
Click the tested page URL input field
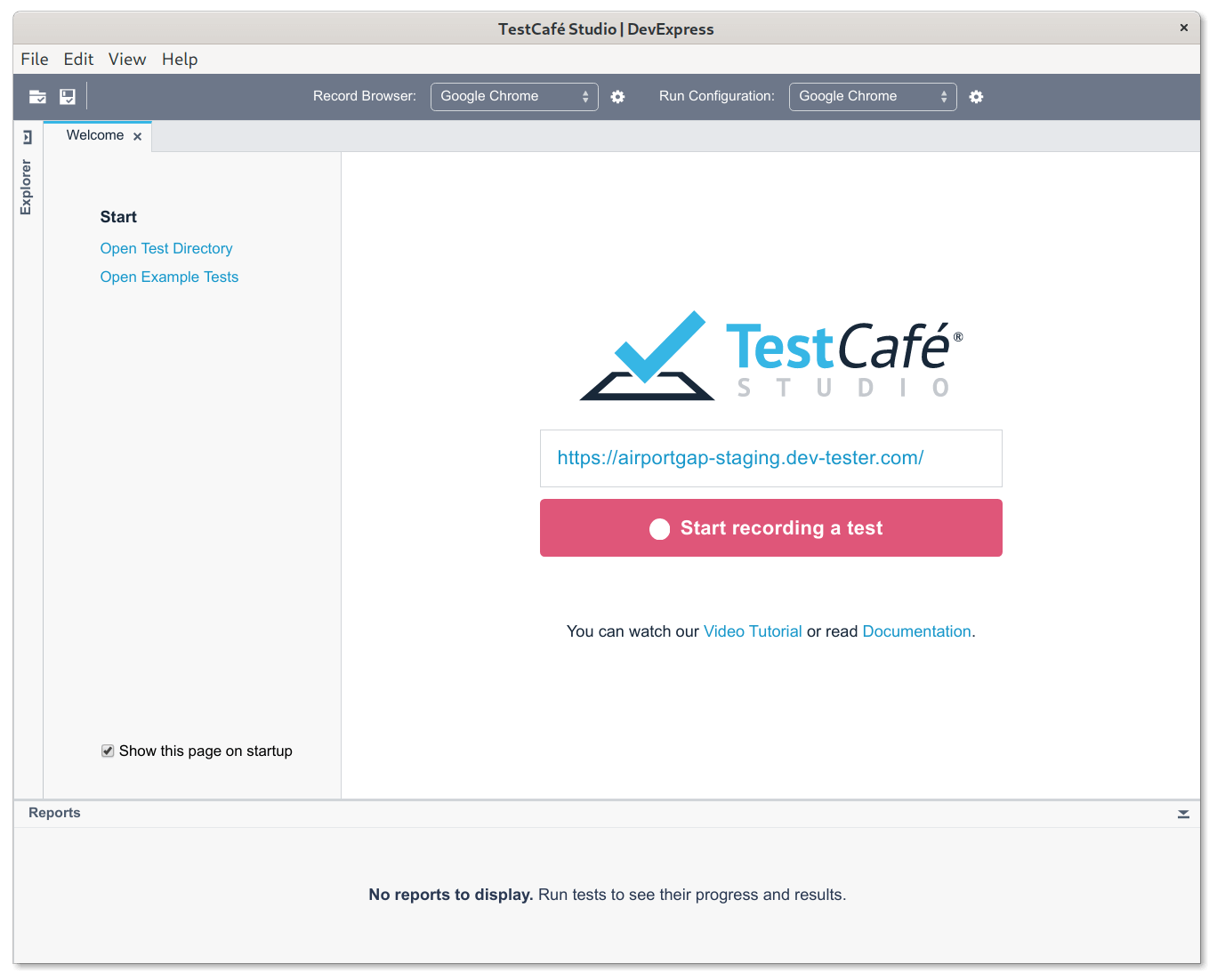(x=771, y=459)
